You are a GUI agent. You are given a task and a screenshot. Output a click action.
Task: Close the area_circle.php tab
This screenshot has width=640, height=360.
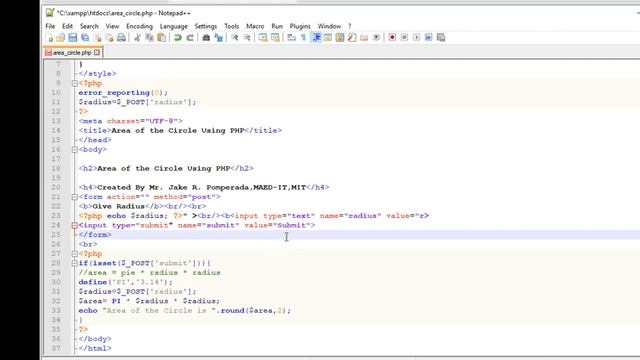(x=97, y=52)
